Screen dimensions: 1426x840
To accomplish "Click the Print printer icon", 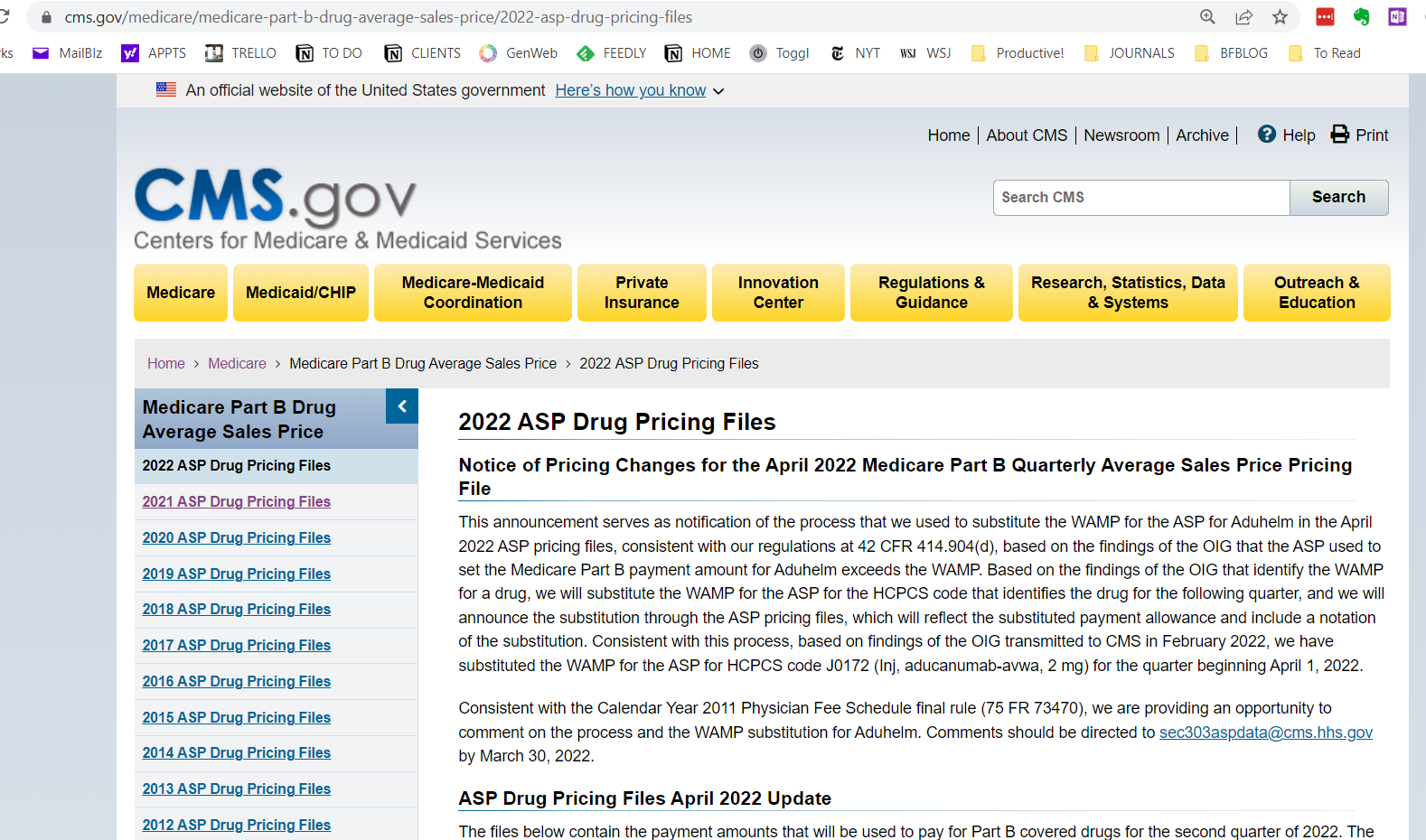I will coord(1340,134).
